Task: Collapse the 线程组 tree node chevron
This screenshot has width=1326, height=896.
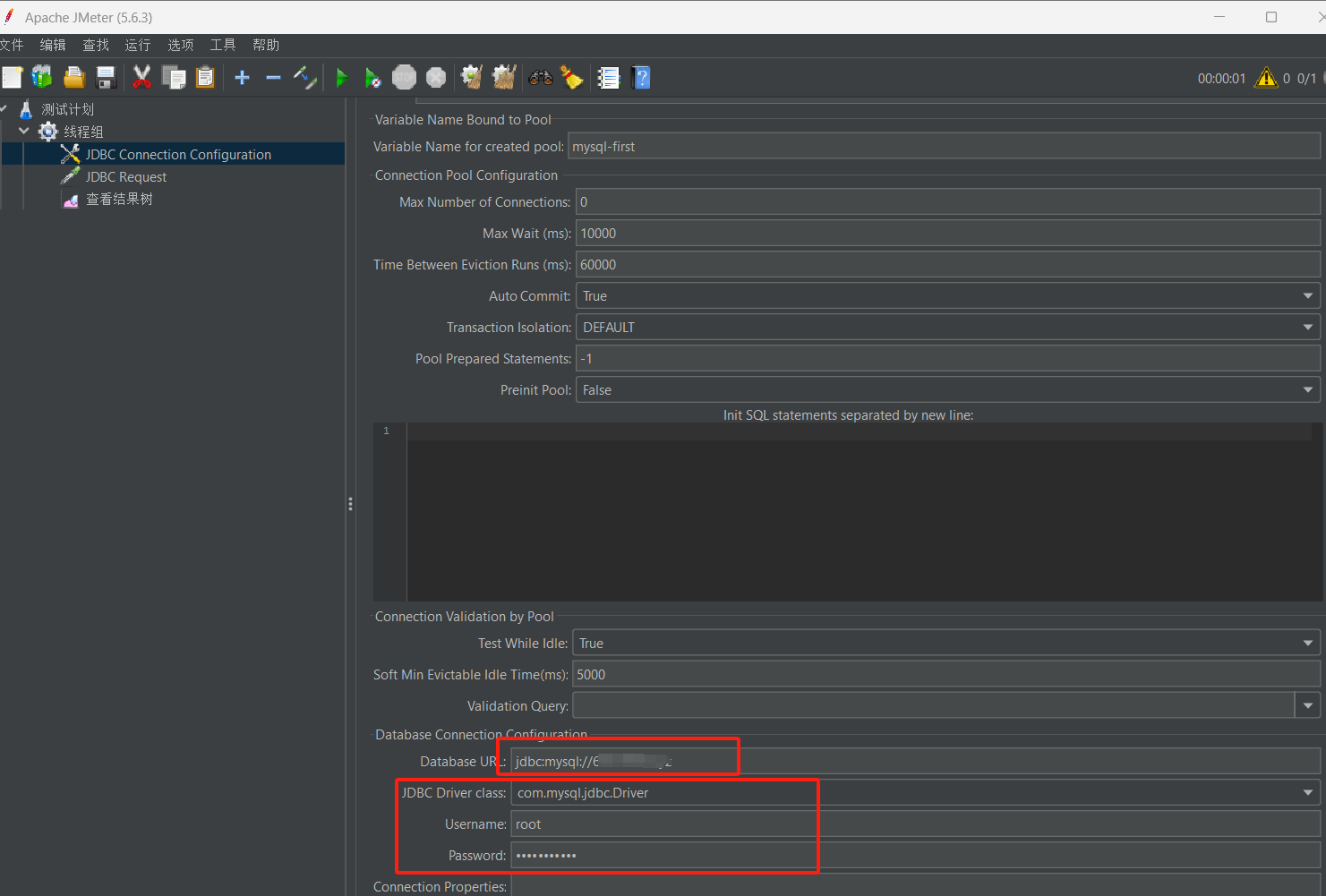Action: [24, 132]
